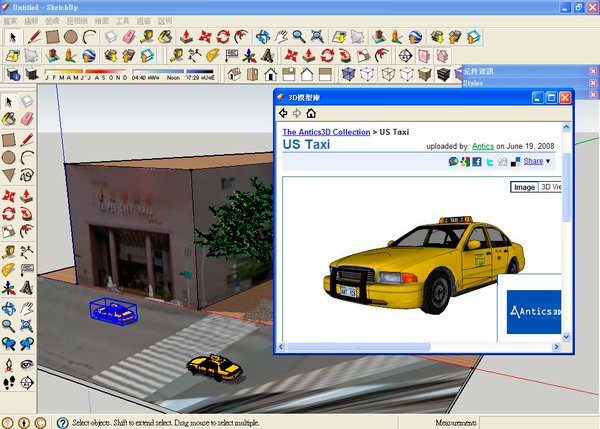Image resolution: width=600 pixels, height=429 pixels.
Task: Click scroll-down arrow in 3D Warehouse window
Action: tap(566, 337)
